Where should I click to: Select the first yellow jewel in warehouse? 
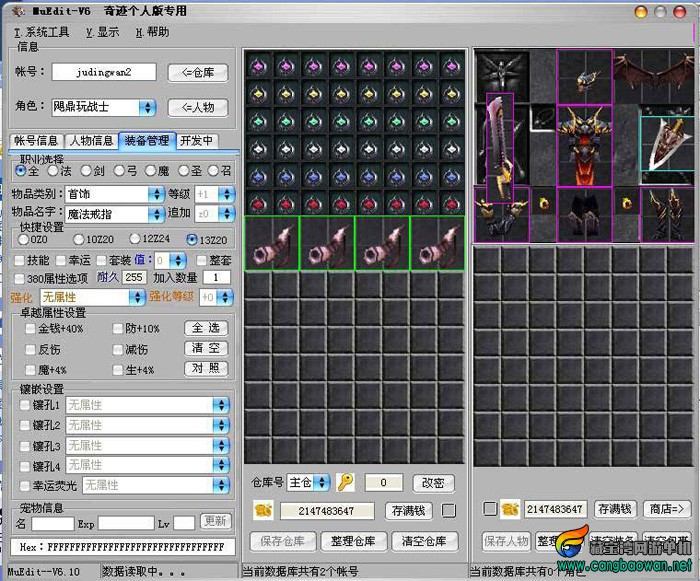[258, 94]
